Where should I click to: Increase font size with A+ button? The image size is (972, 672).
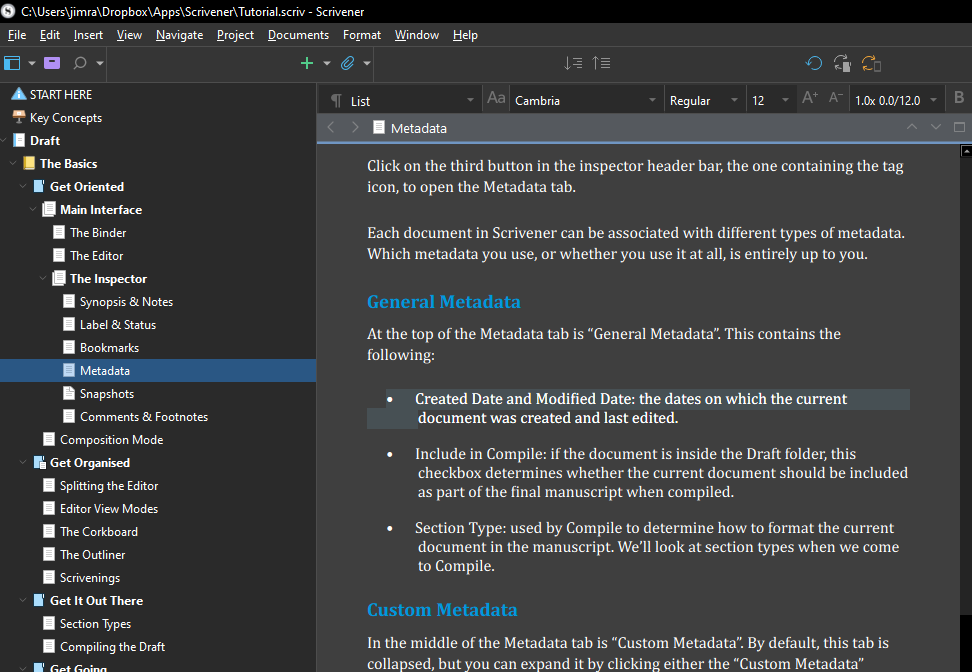coord(810,99)
